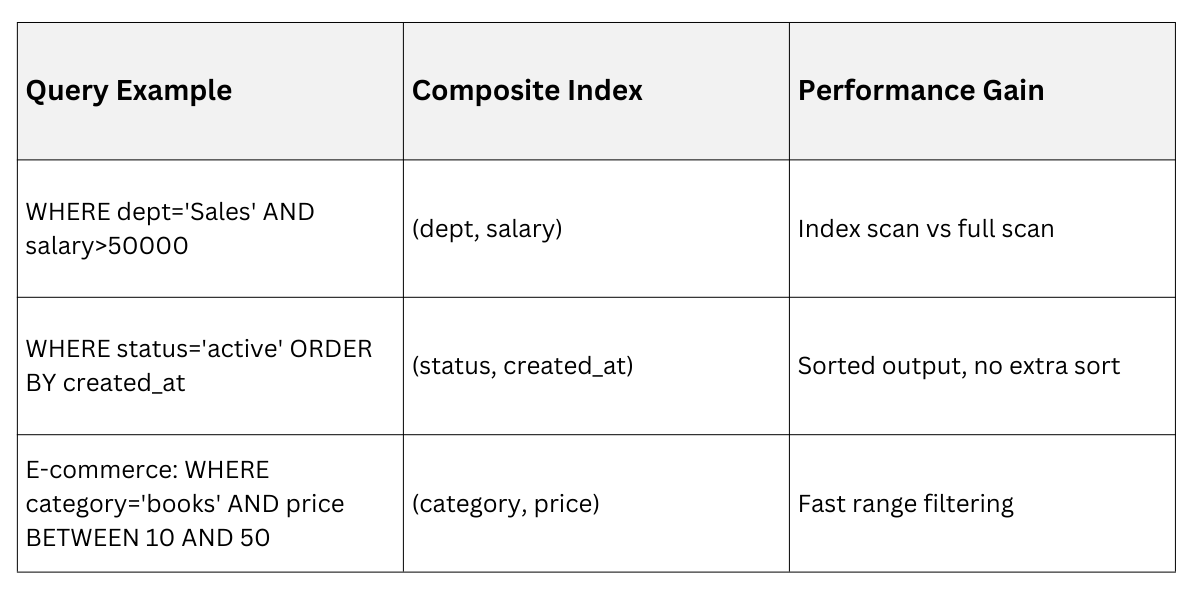Click the Query Example column header
This screenshot has height=600, width=1200.
tap(129, 91)
